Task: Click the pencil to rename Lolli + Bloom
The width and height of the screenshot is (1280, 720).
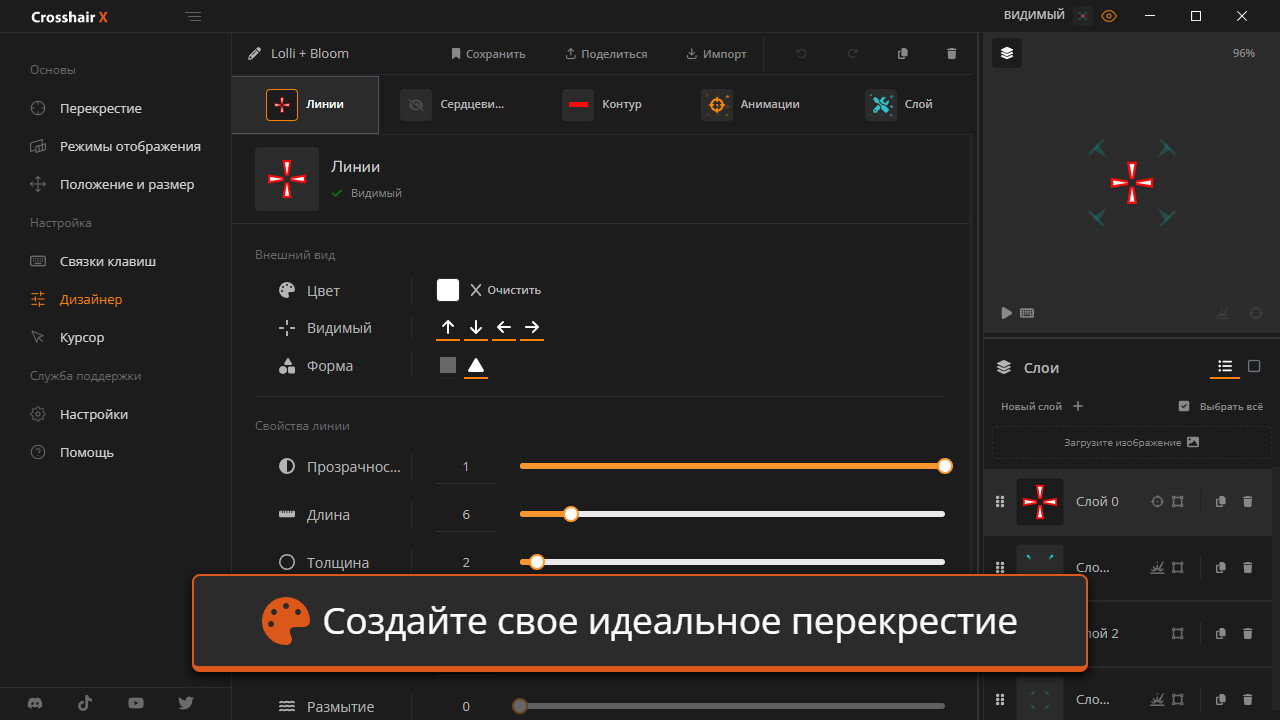Action: pos(253,53)
